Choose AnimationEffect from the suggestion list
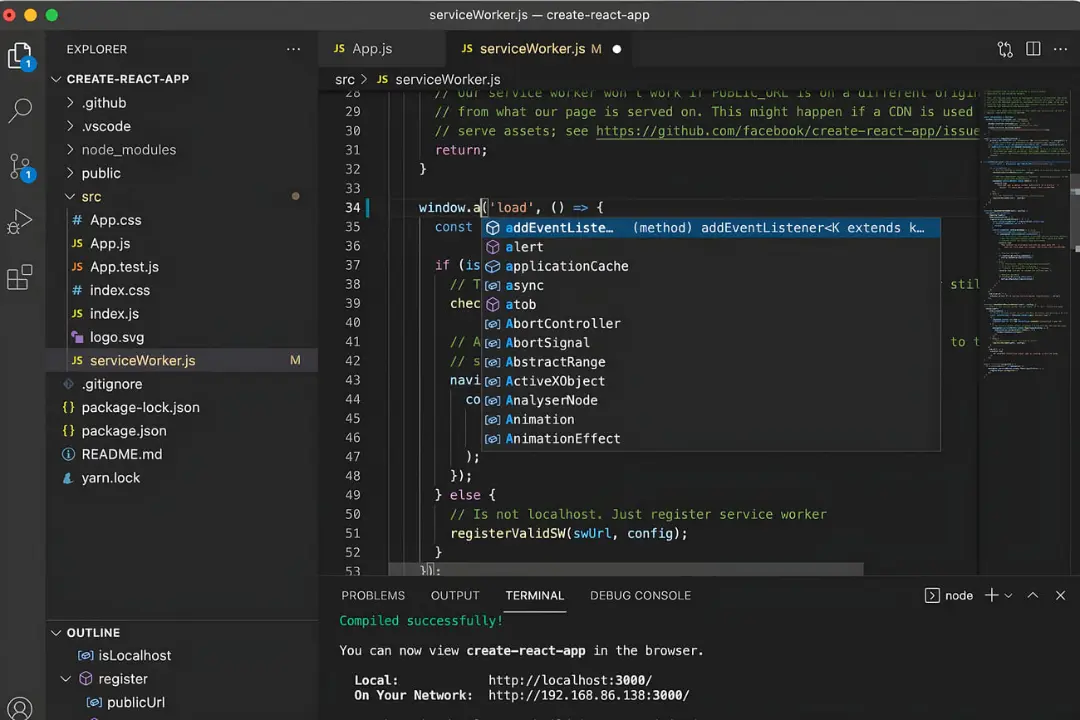This screenshot has height=720, width=1080. (x=711, y=438)
